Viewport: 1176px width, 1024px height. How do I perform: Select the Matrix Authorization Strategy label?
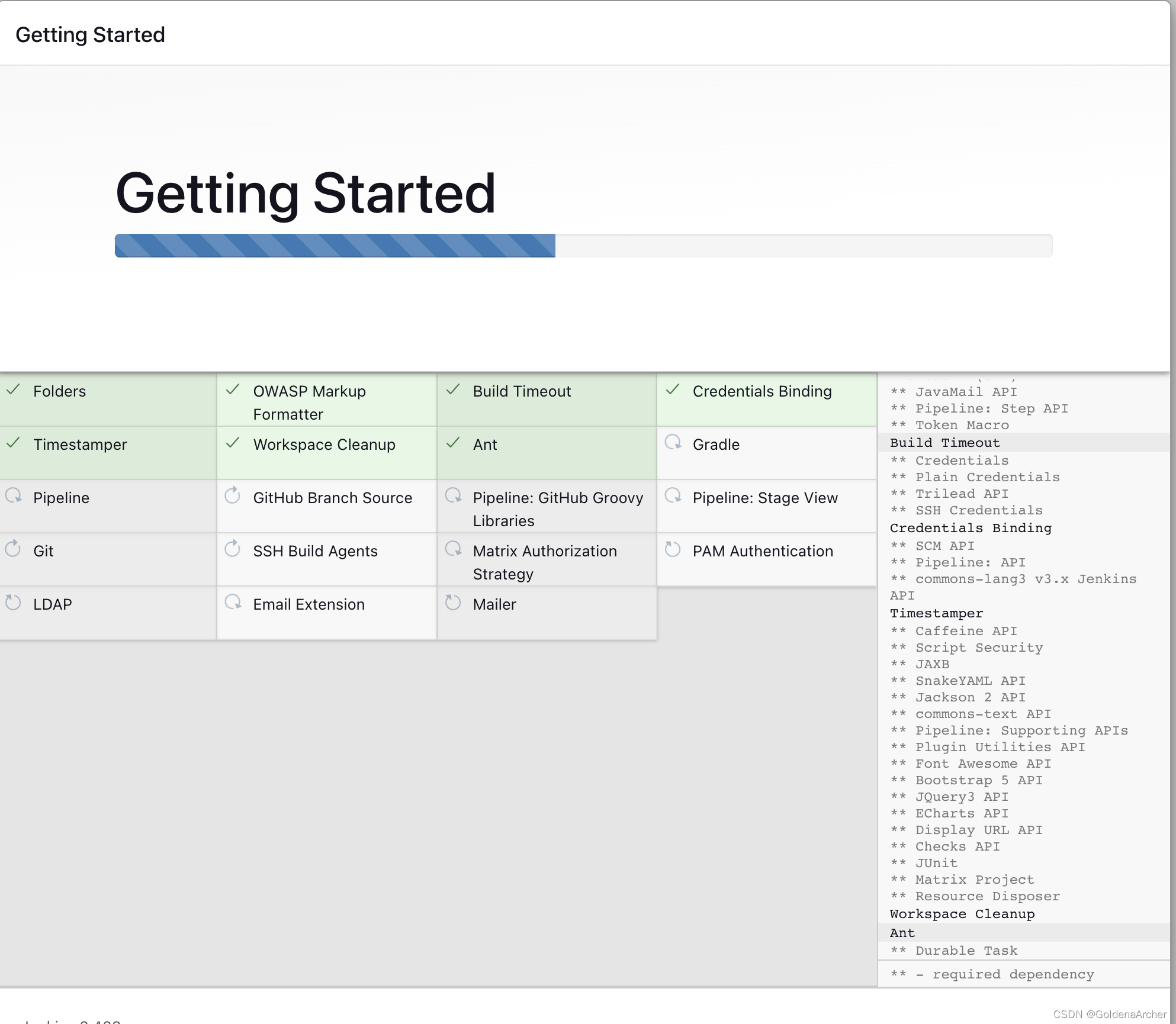[545, 562]
